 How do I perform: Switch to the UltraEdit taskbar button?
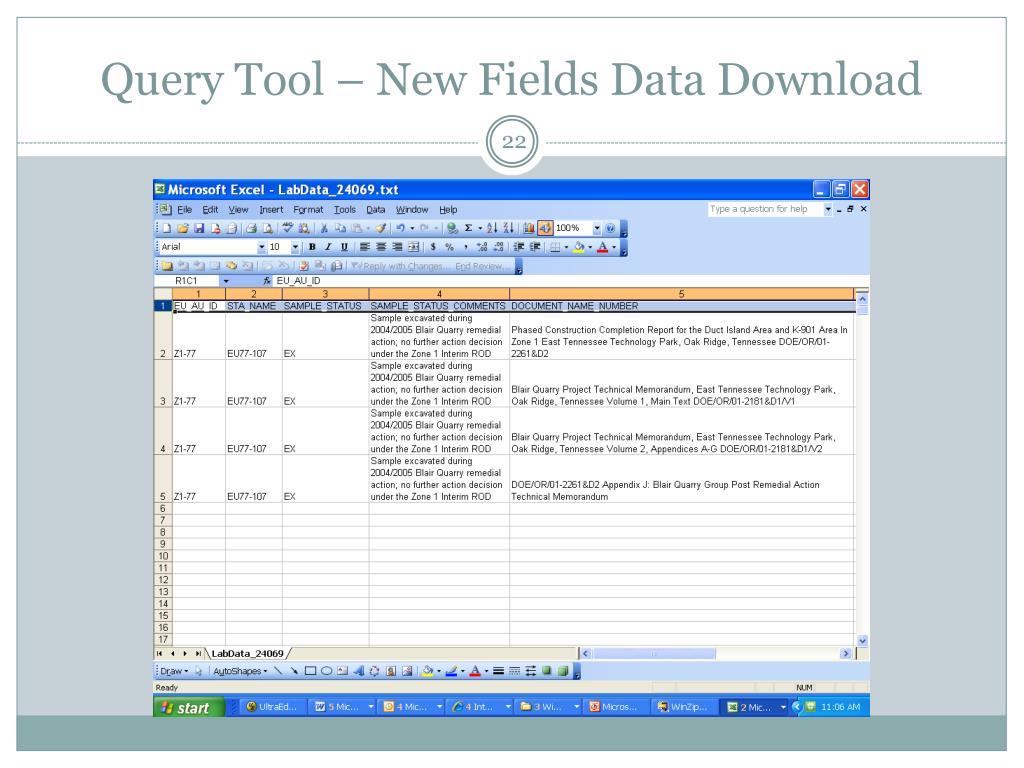tap(272, 707)
